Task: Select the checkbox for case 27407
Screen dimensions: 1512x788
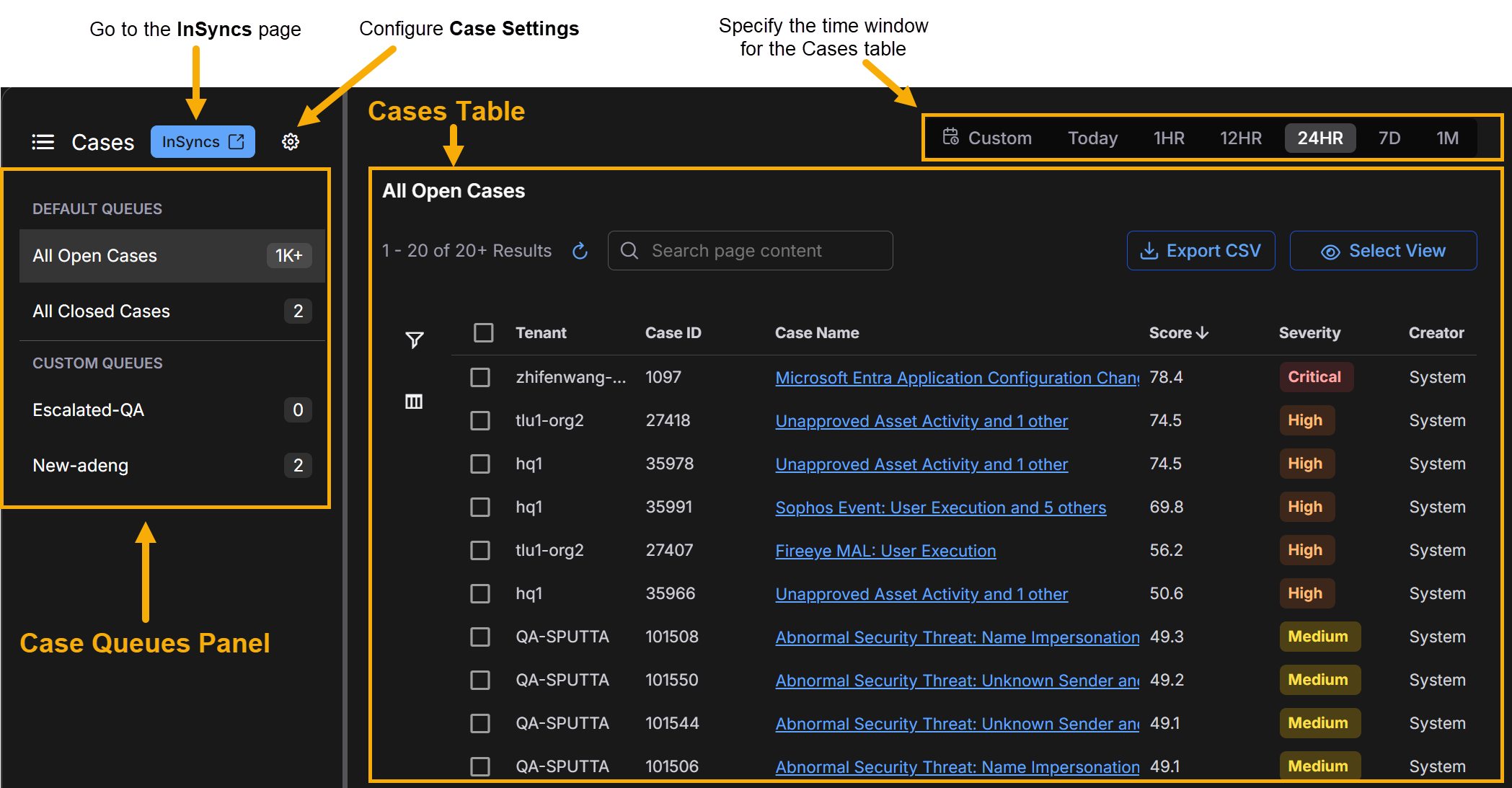Action: 480,551
